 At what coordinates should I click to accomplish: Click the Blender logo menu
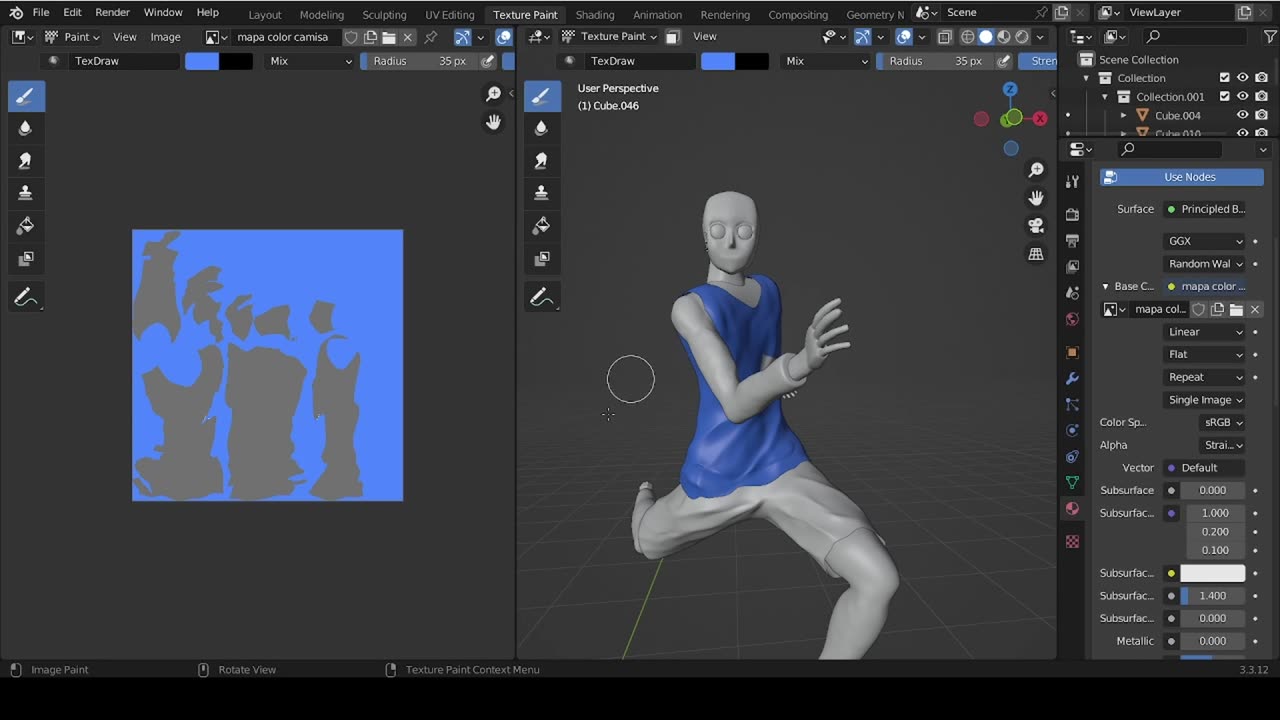click(x=15, y=12)
